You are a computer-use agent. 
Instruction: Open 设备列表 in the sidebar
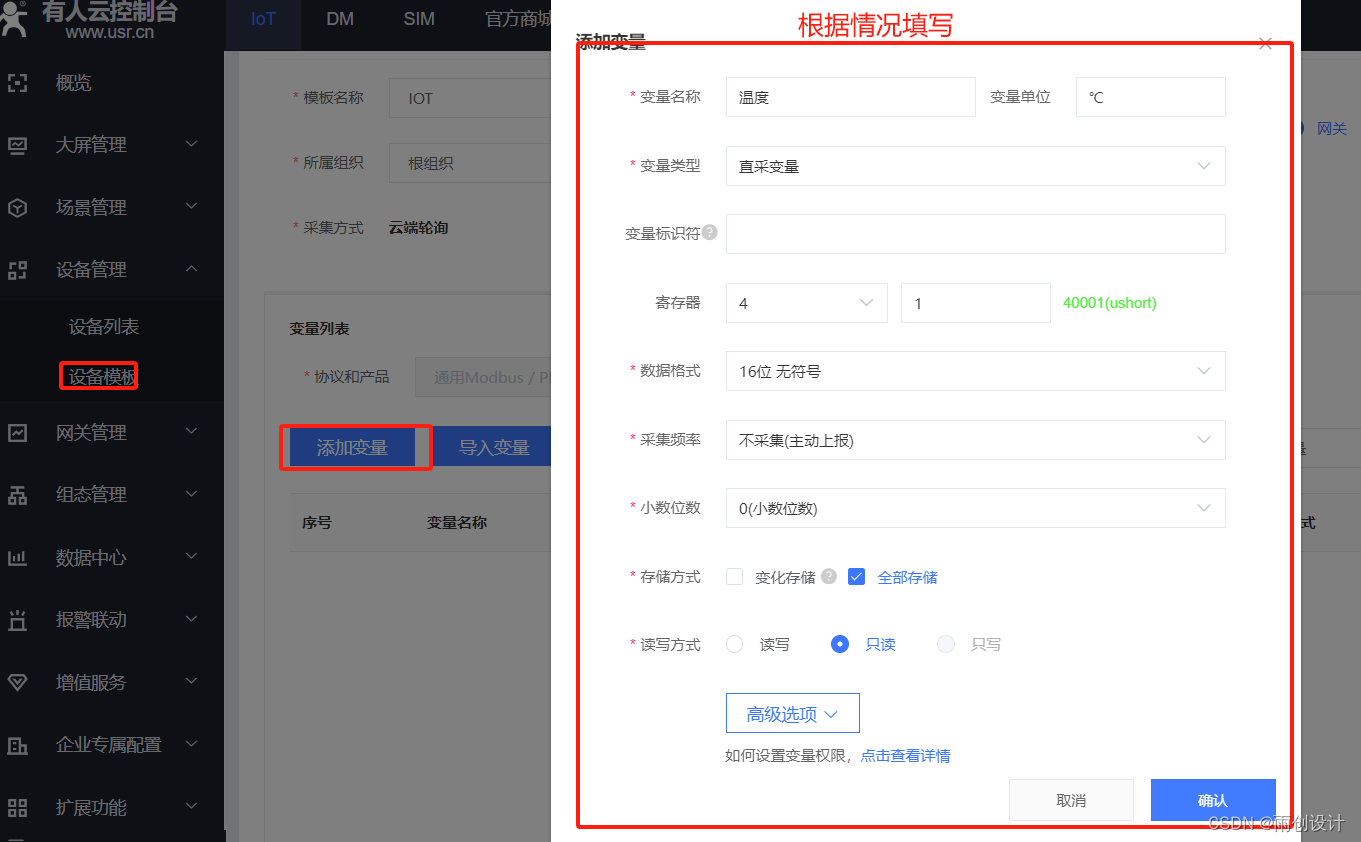click(x=104, y=327)
